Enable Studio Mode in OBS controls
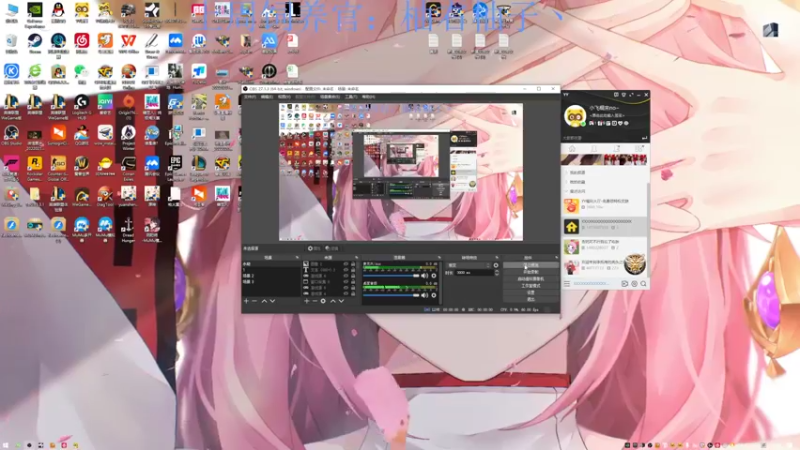The width and height of the screenshot is (800, 450). (x=531, y=286)
